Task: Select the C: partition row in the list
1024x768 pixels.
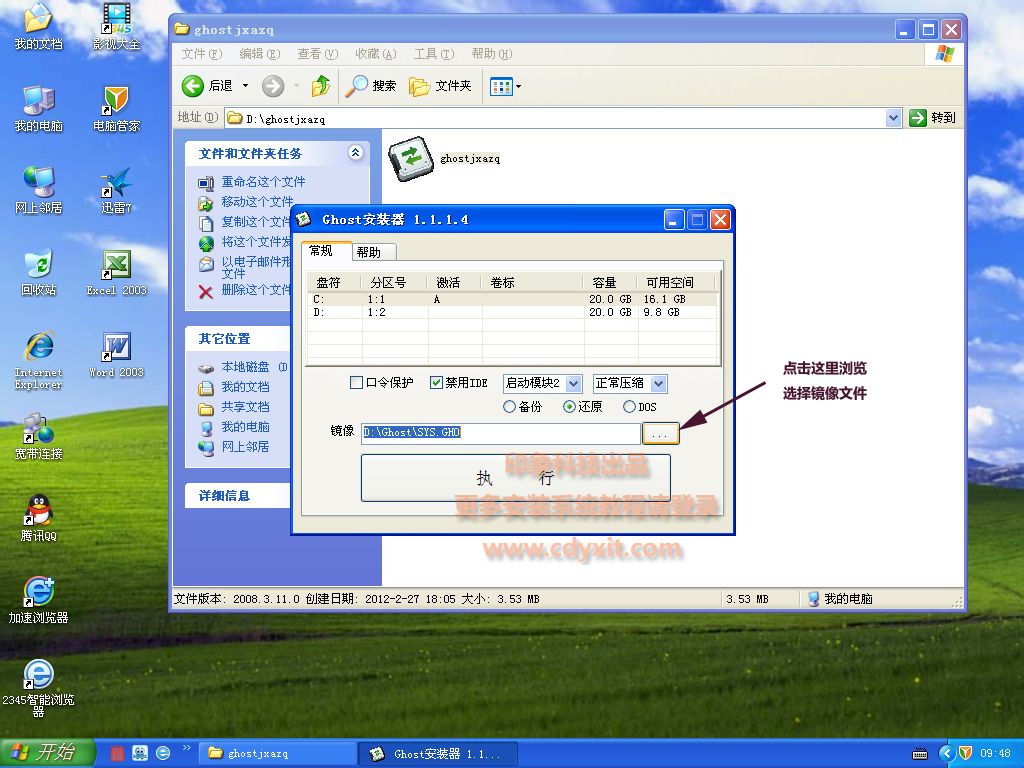Action: point(513,299)
